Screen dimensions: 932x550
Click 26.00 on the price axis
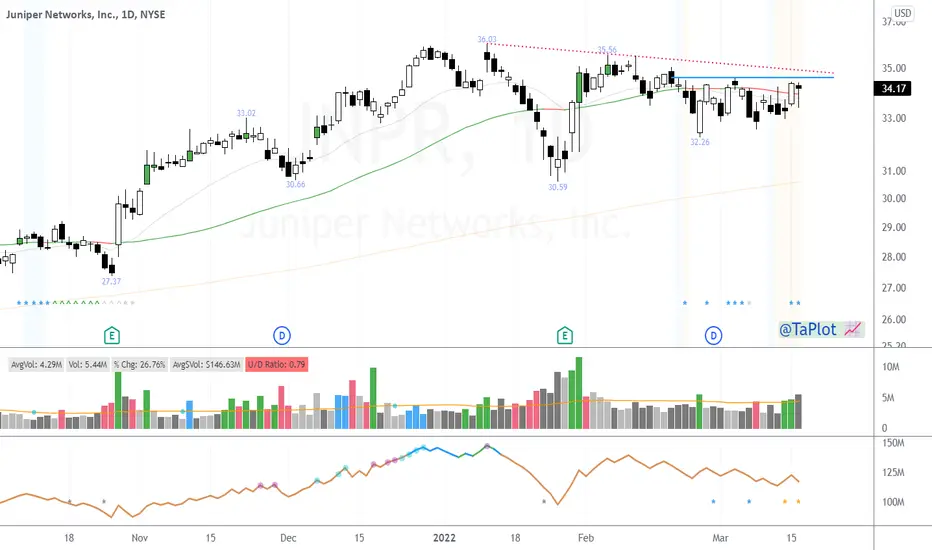point(894,319)
